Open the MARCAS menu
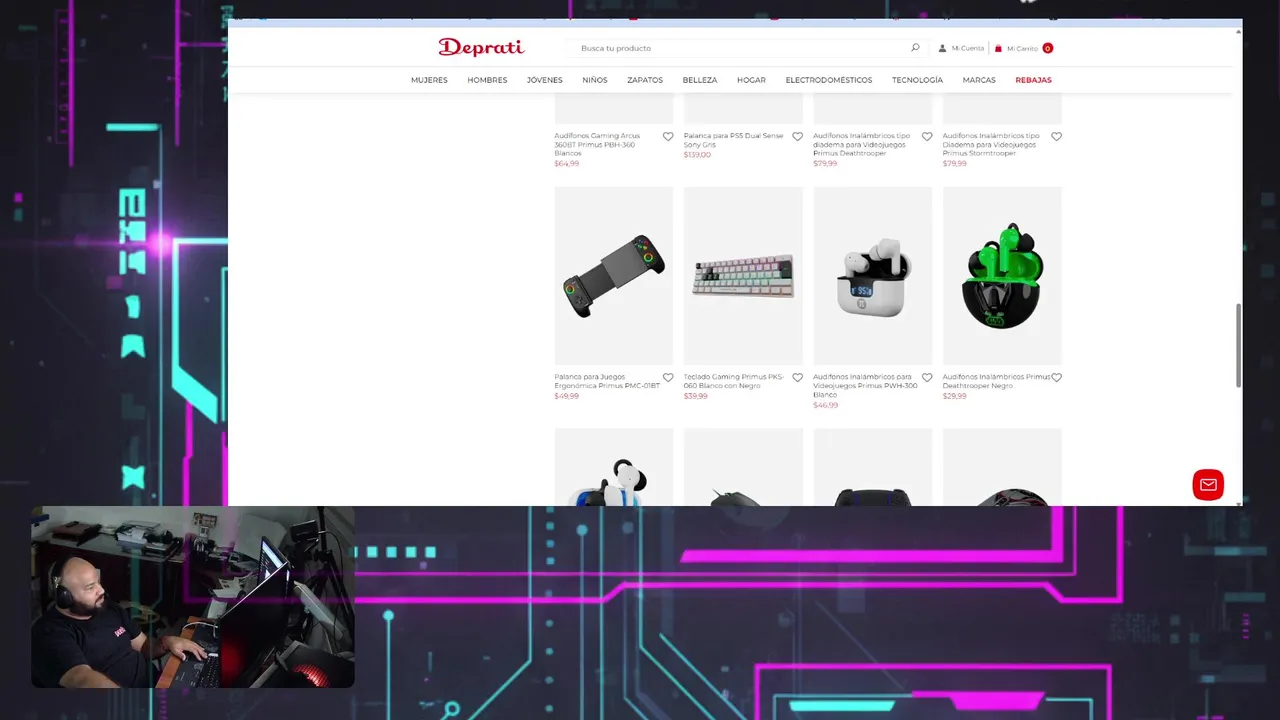This screenshot has width=1280, height=720. coord(979,80)
